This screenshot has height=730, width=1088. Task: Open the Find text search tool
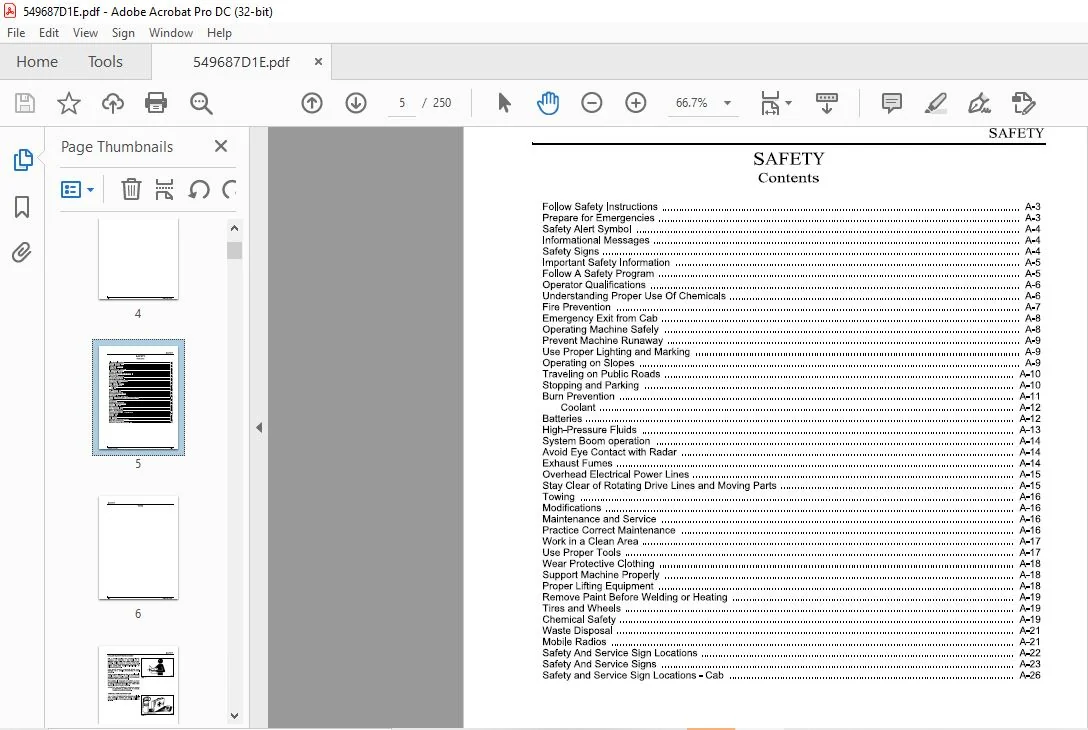pos(201,103)
